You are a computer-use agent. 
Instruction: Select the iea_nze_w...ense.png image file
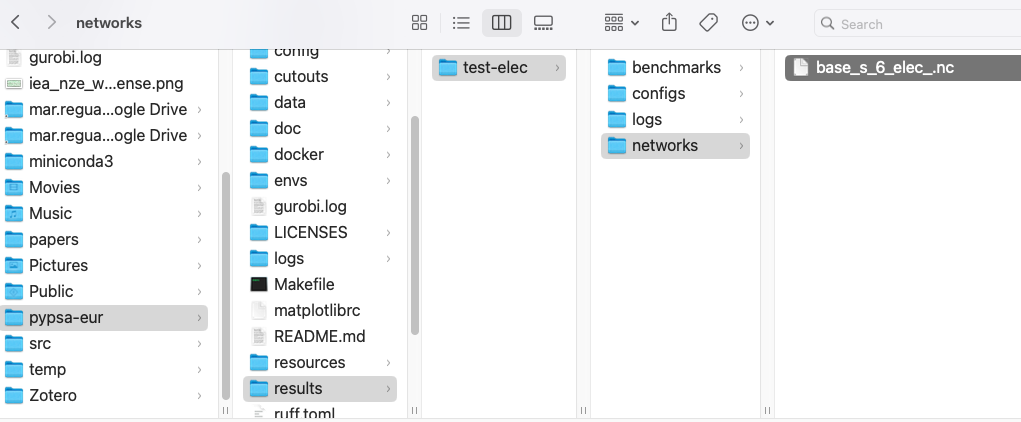click(104, 83)
